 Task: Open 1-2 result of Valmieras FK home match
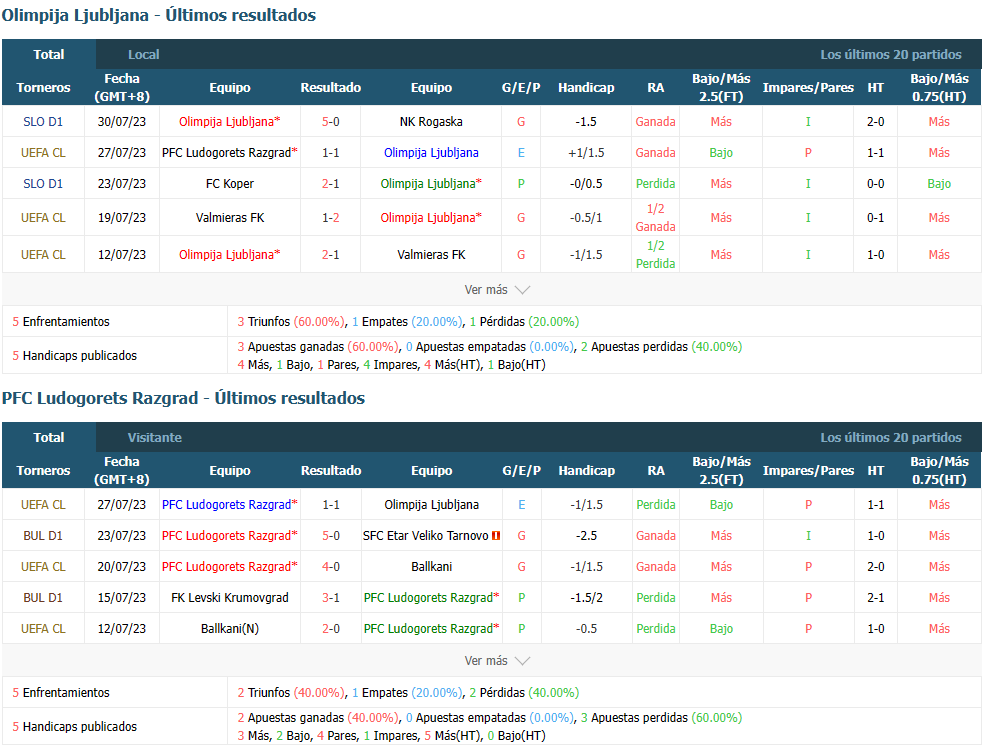tap(331, 217)
